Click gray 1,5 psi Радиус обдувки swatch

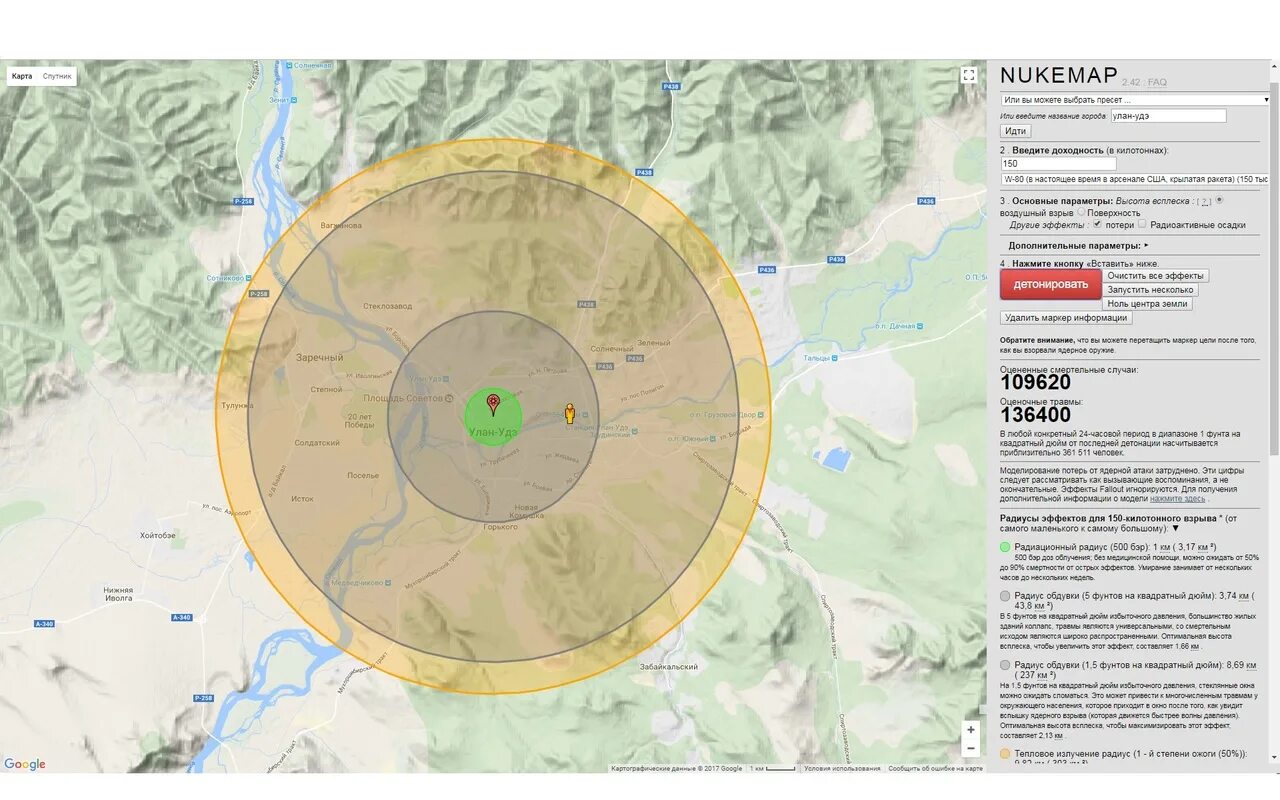1005,664
